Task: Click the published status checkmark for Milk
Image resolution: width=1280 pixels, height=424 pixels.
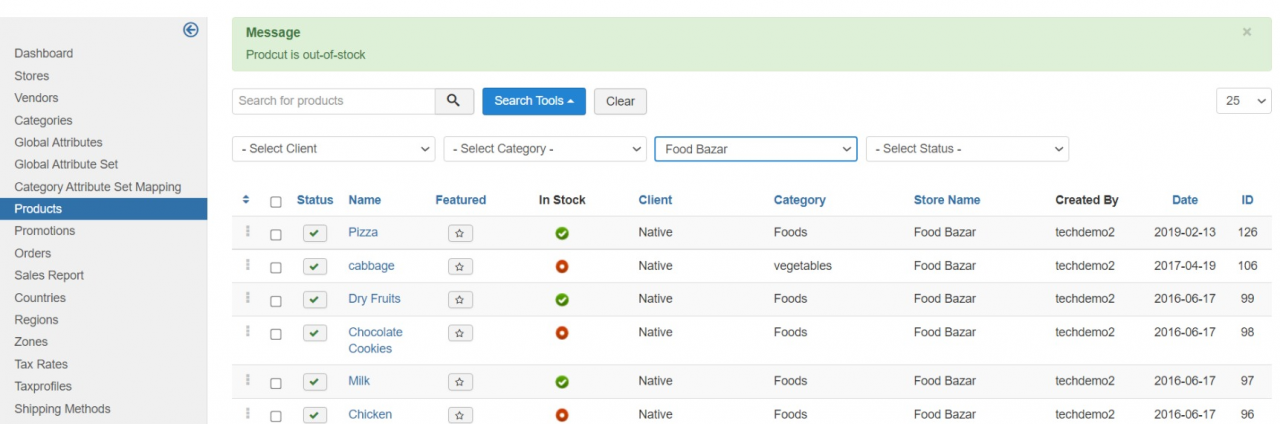Action: click(315, 382)
